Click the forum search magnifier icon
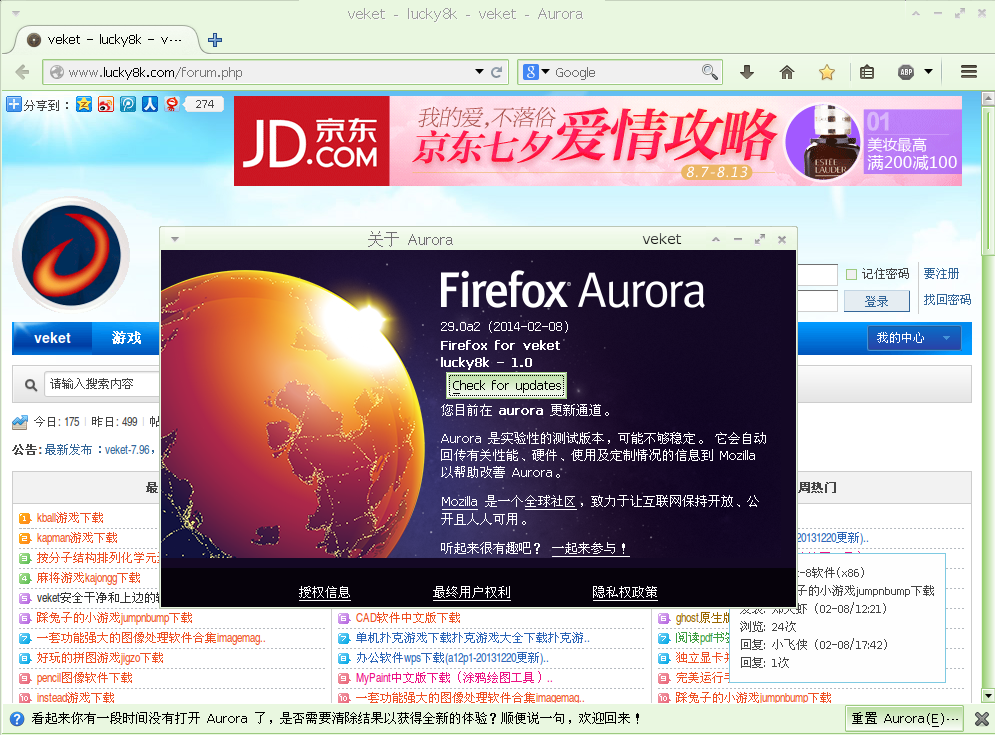This screenshot has height=735, width=995. 30,385
